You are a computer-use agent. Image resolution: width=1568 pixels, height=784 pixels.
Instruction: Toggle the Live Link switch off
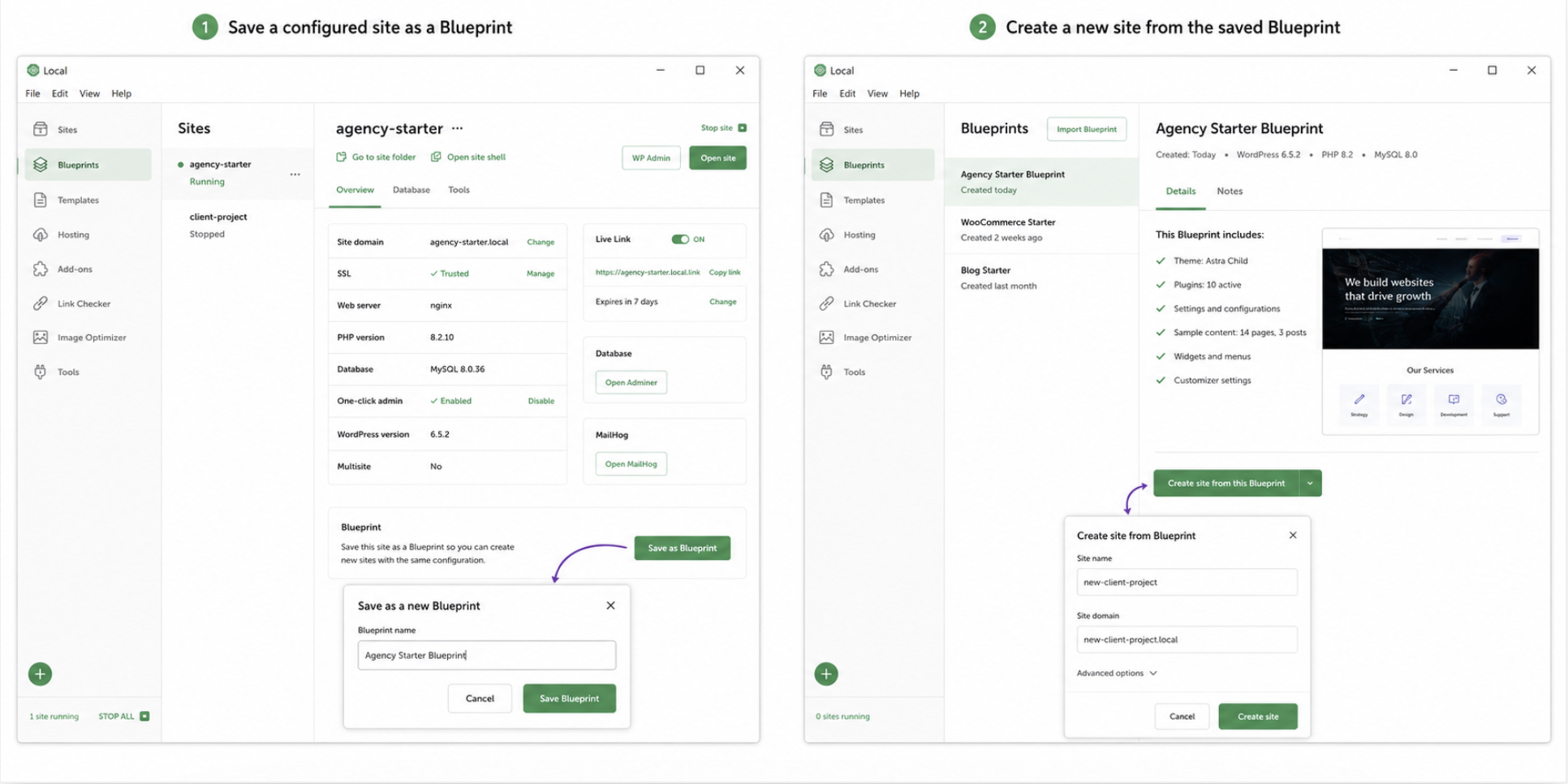coord(680,239)
